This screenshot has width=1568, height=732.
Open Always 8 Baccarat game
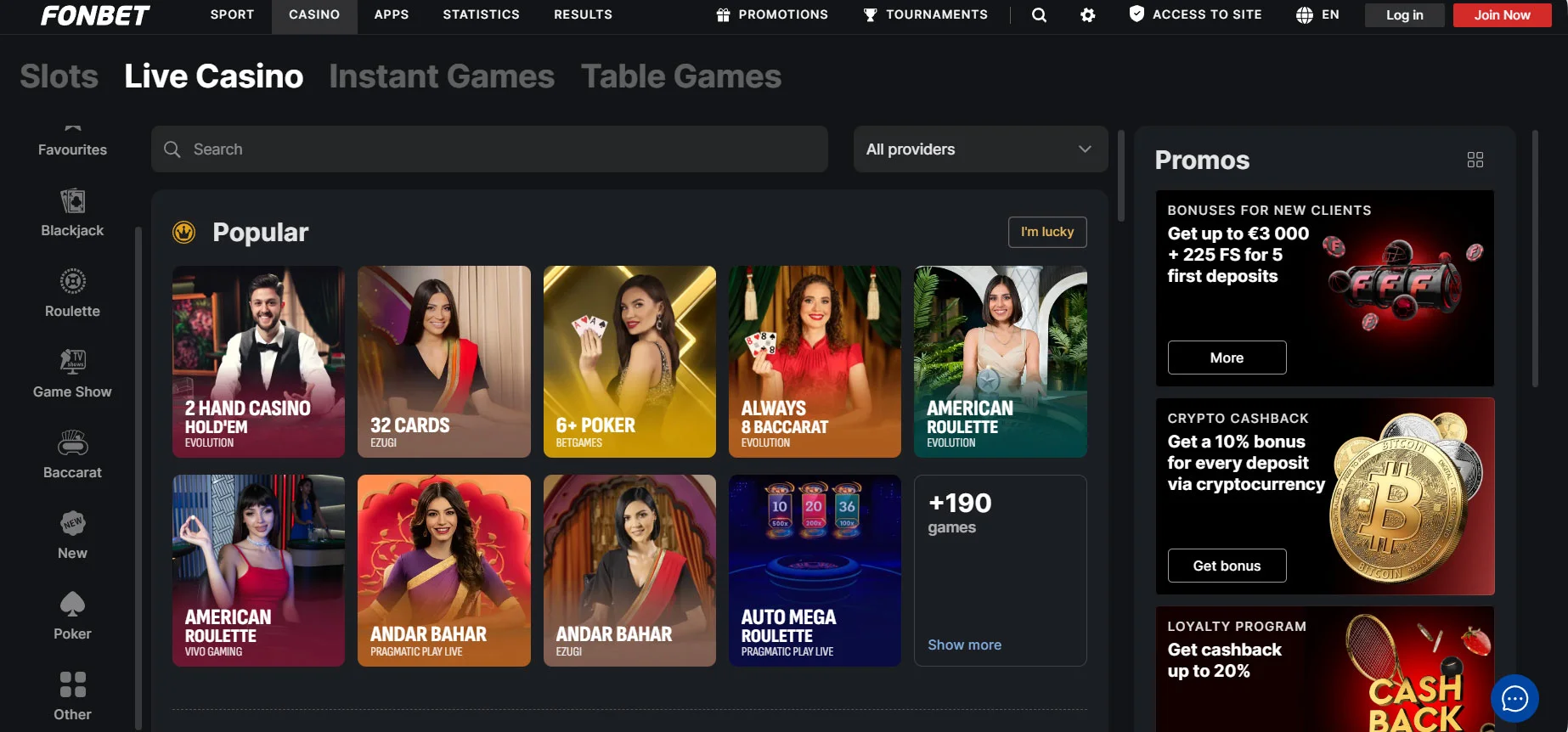click(815, 362)
